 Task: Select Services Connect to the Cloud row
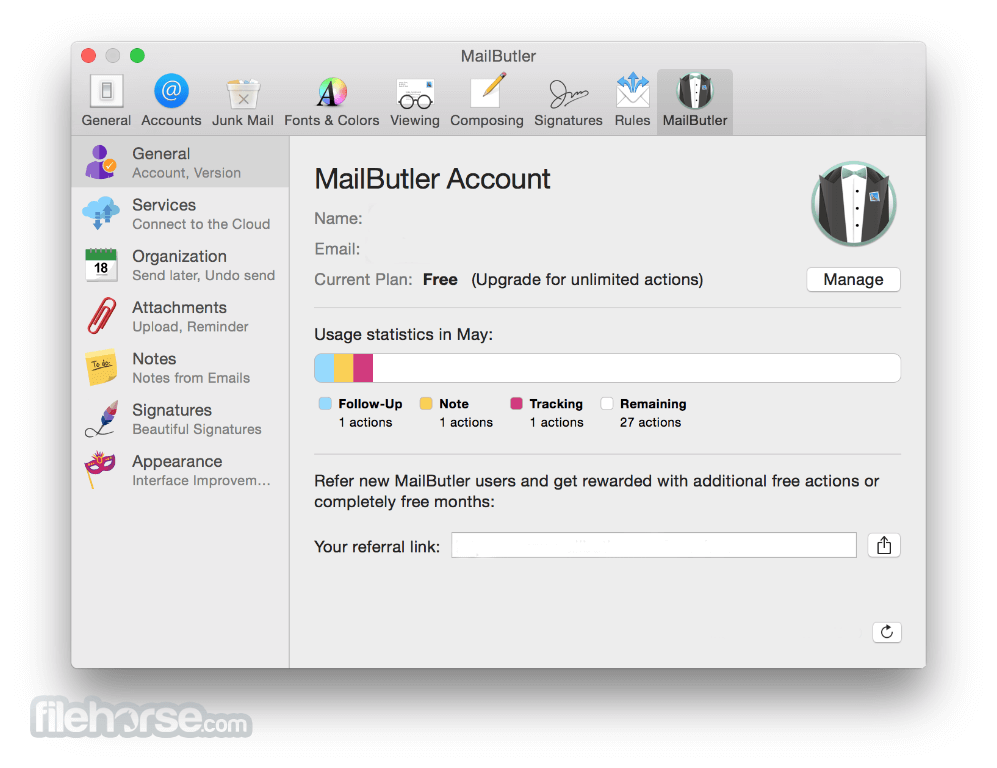point(181,214)
